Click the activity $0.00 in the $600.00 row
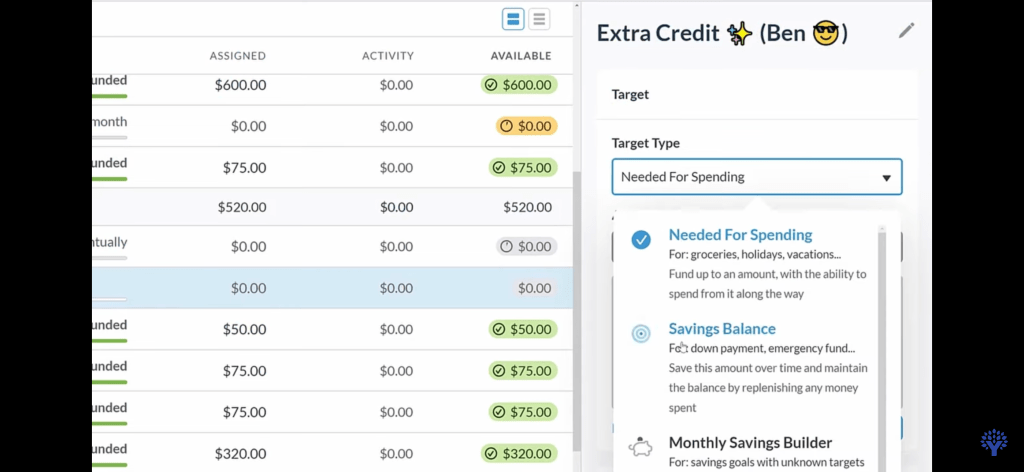 [x=396, y=85]
